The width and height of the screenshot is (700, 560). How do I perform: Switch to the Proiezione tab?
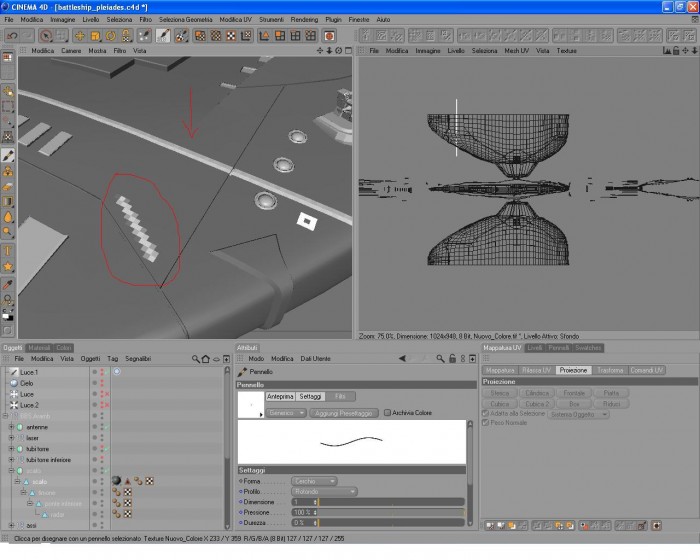(x=573, y=370)
